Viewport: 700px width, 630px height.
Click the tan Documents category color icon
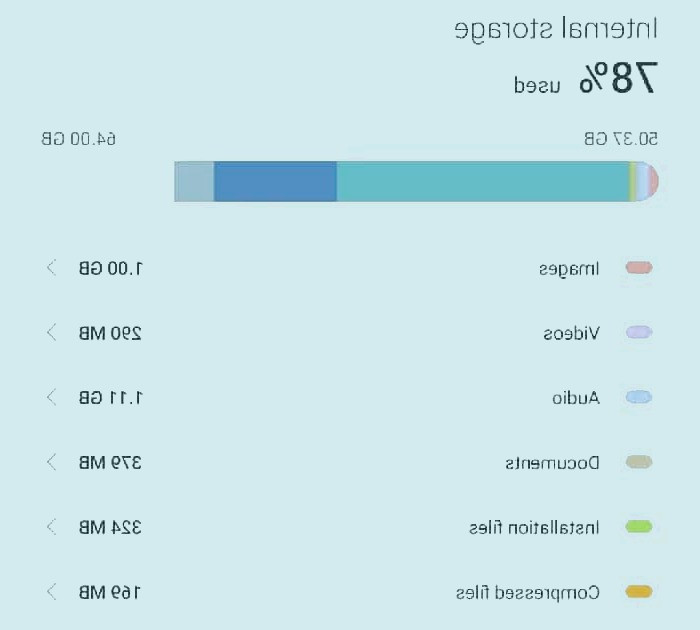tap(639, 462)
